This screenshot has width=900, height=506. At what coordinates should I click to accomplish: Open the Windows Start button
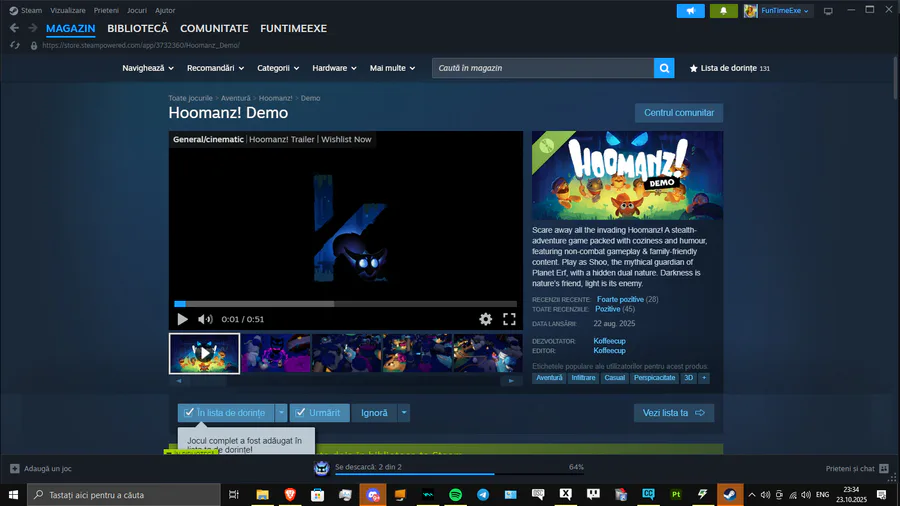pyautogui.click(x=13, y=495)
